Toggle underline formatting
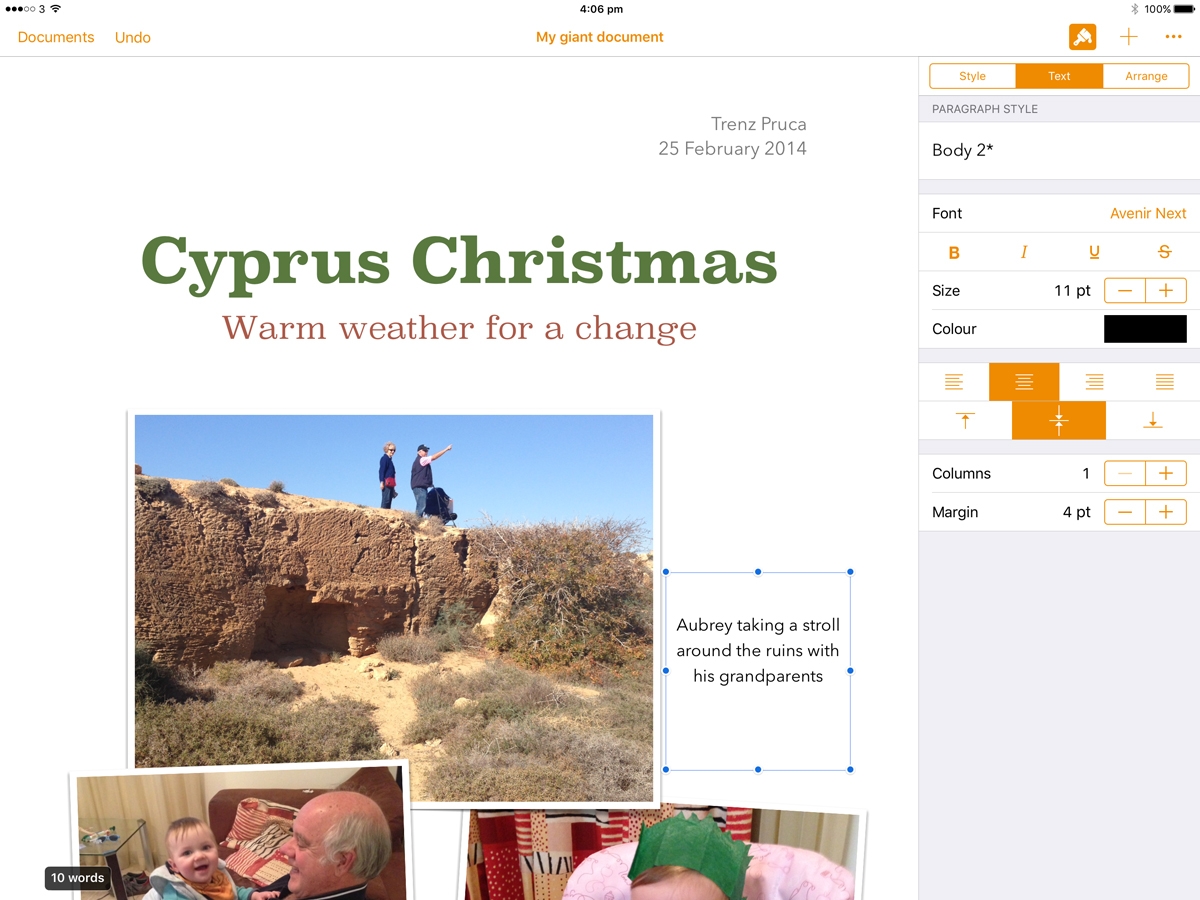 click(1094, 253)
